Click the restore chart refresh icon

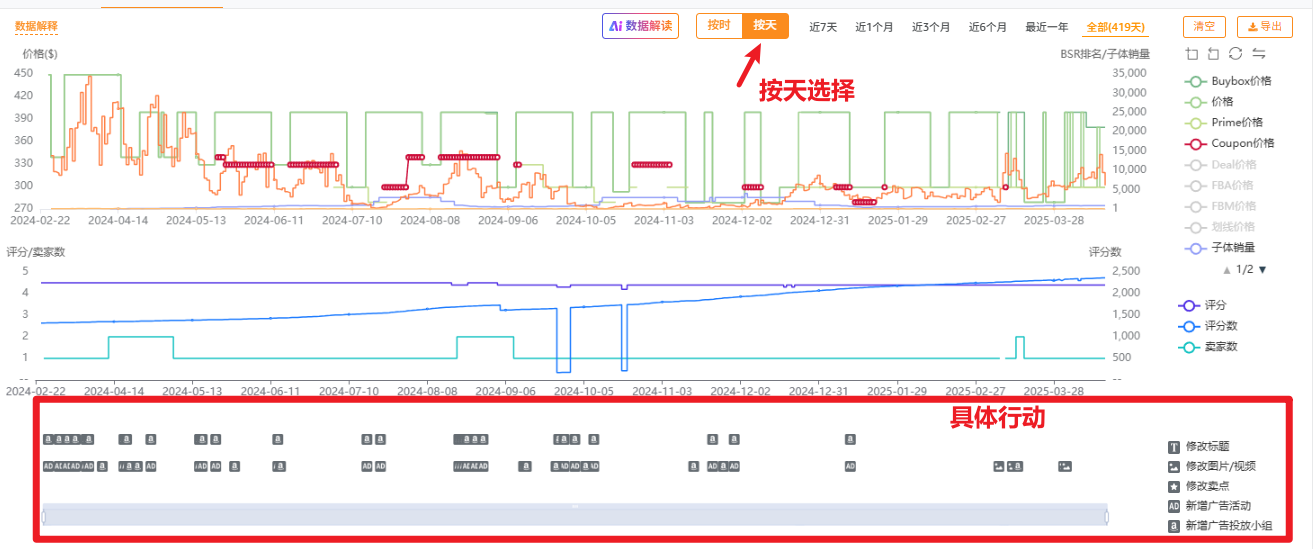[x=1236, y=54]
